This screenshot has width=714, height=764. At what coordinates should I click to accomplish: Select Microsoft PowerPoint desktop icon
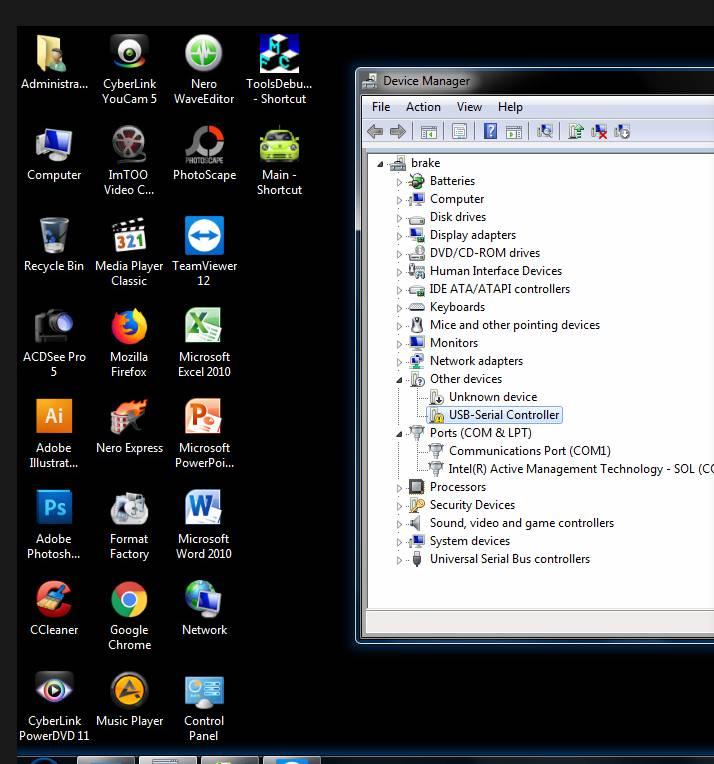[x=204, y=434]
